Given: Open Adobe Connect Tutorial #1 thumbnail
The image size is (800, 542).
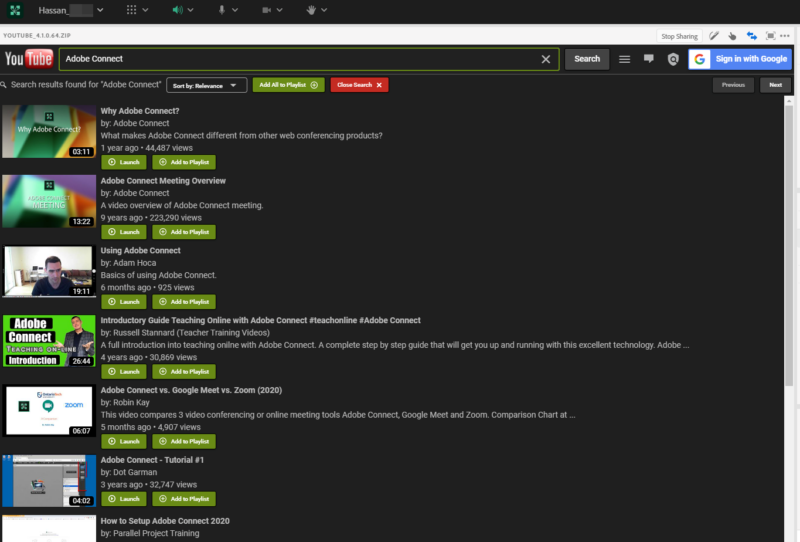Looking at the screenshot, I should (49, 481).
